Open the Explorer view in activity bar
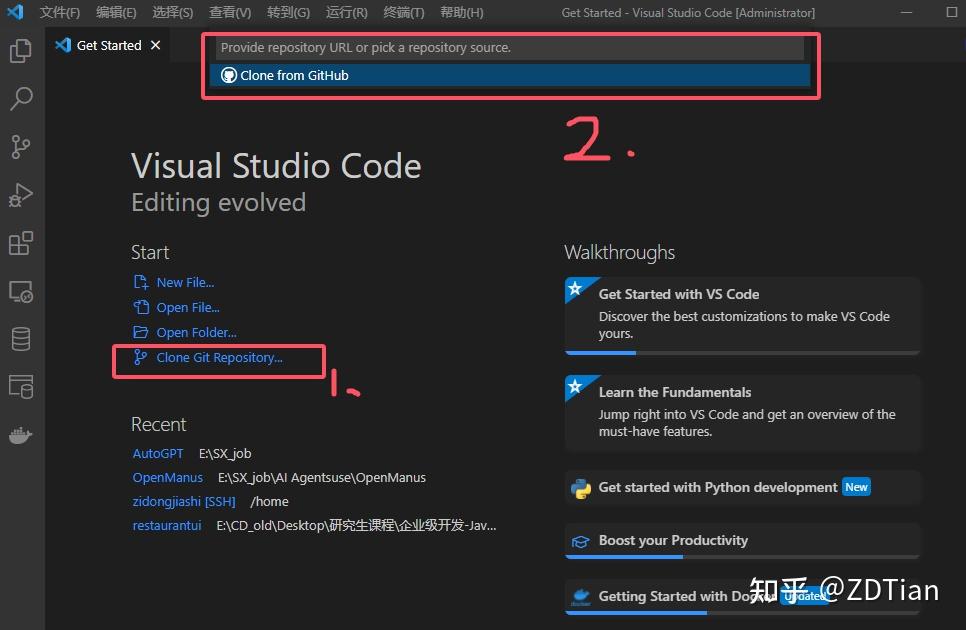 tap(21, 50)
